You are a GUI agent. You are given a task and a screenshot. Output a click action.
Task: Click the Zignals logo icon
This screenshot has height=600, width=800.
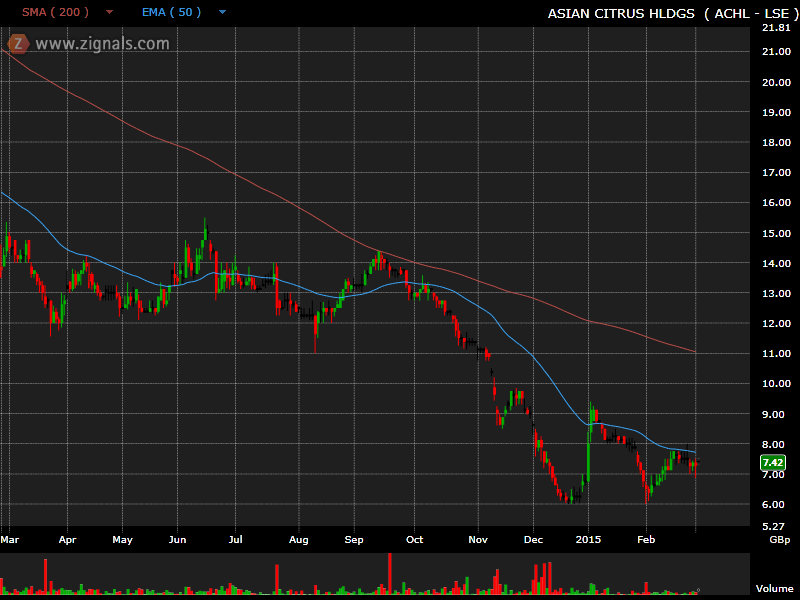[x=18, y=43]
